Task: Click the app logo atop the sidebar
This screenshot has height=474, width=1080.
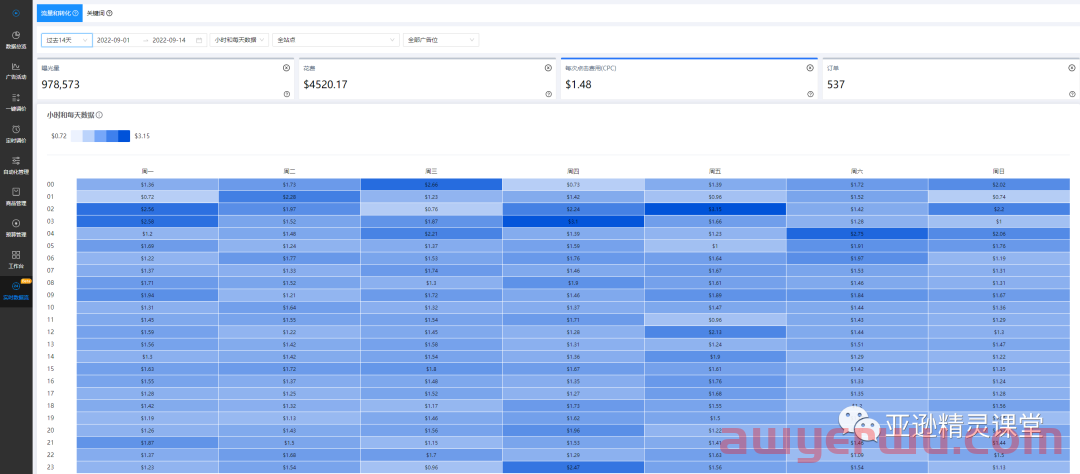Action: pyautogui.click(x=16, y=12)
